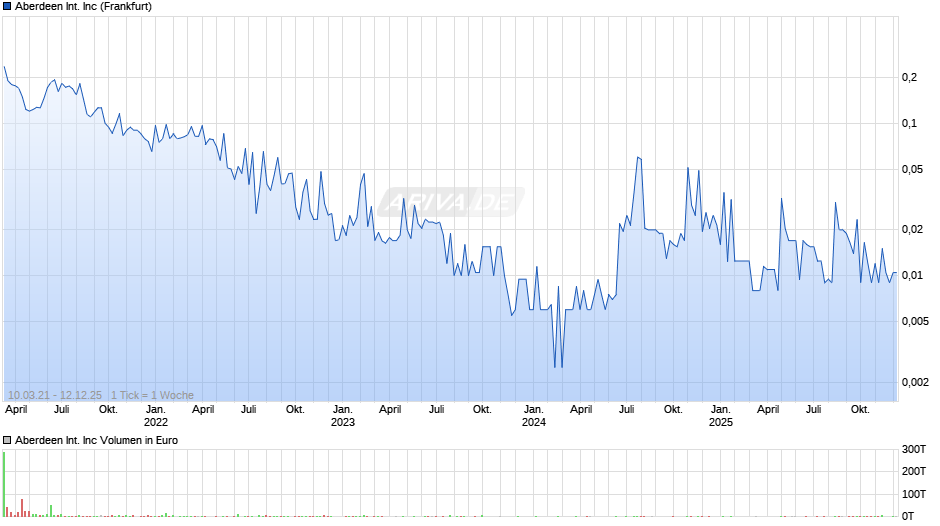
Task: Click the chart title 'Aberdeen Int. Inc (Frankfurt)'
Action: coord(83,7)
